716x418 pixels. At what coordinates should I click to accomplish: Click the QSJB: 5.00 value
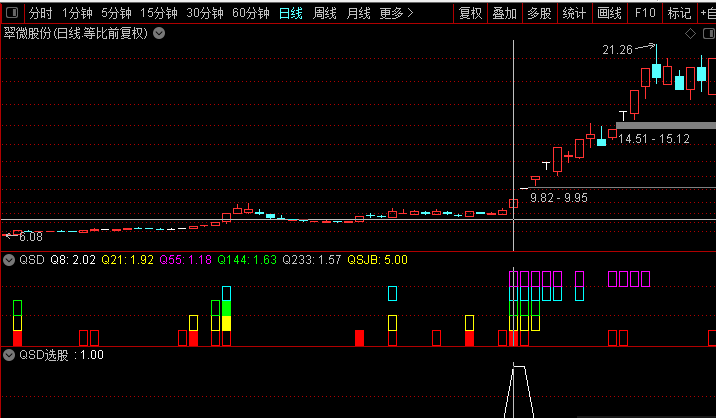pos(377,260)
